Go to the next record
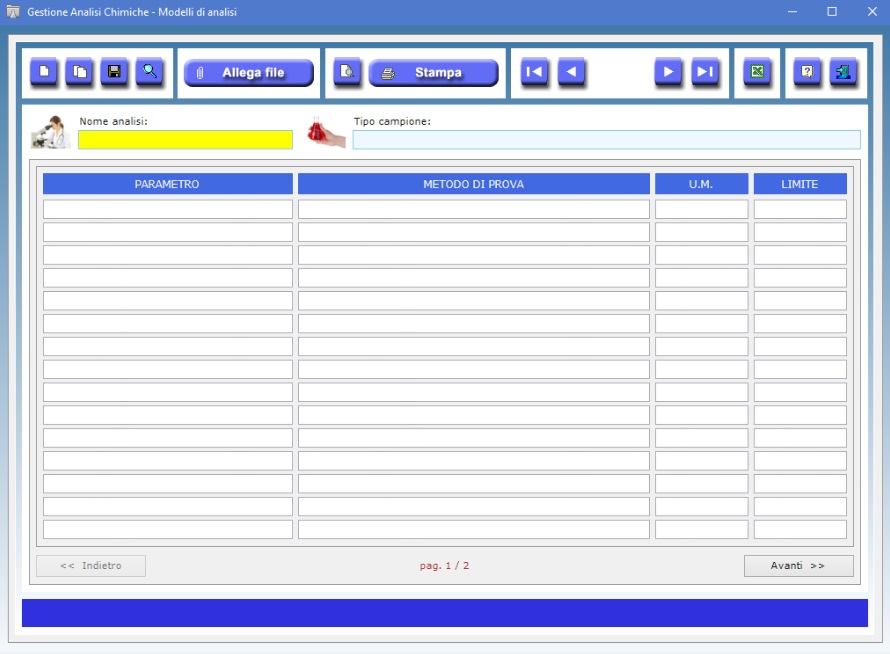 (668, 72)
